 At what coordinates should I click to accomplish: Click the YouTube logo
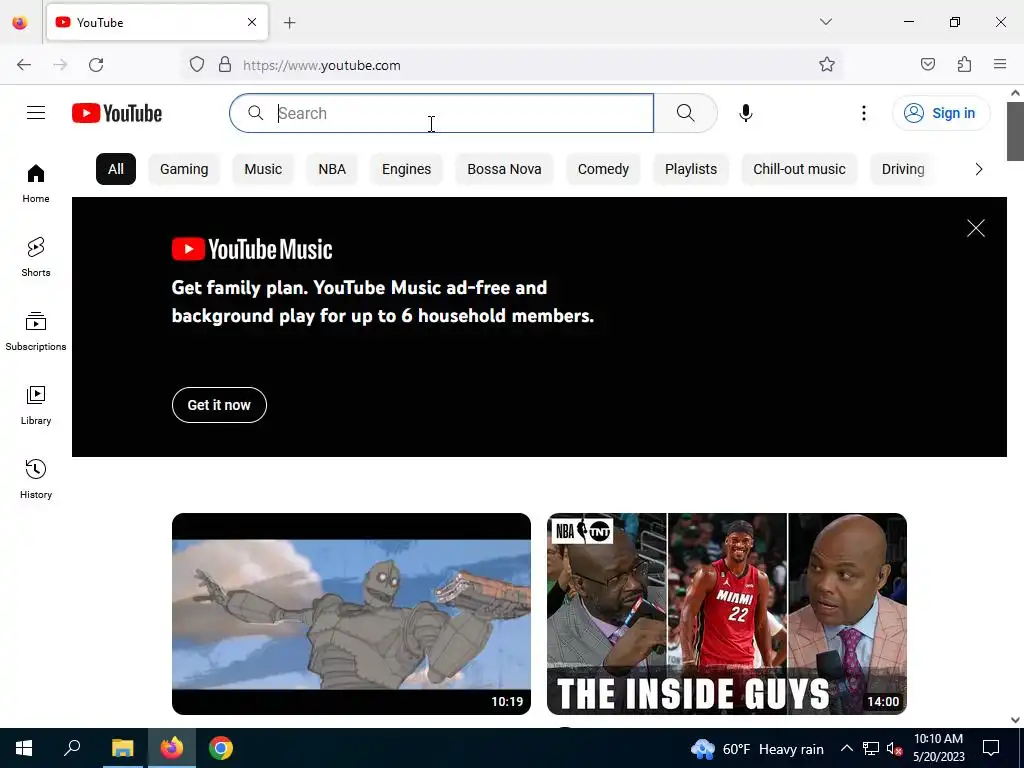(117, 113)
